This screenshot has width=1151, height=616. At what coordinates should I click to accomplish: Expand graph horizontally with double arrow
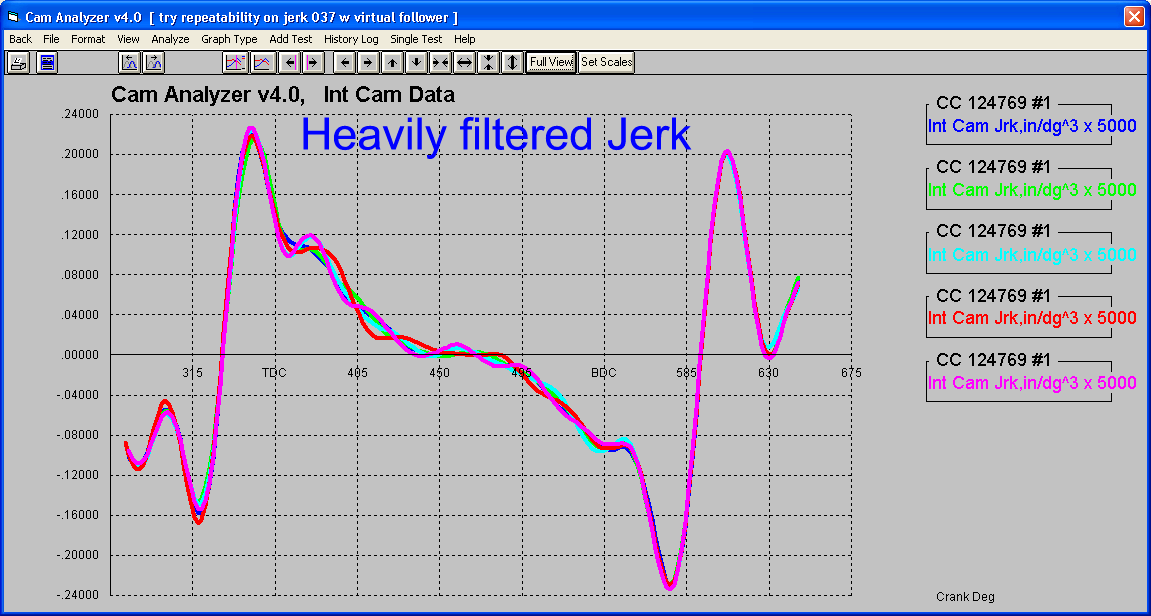pyautogui.click(x=464, y=62)
